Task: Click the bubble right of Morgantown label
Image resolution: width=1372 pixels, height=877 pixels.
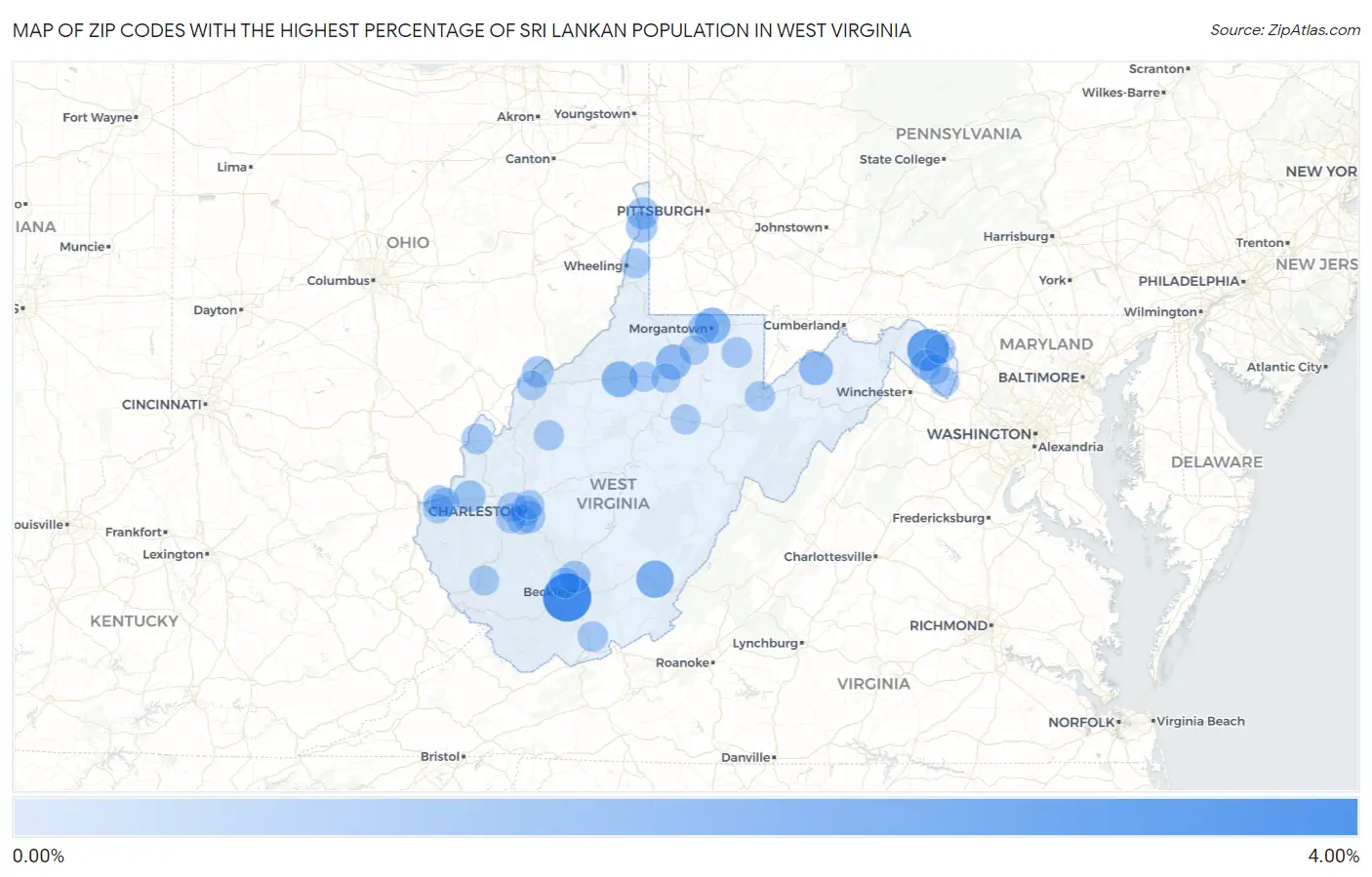Action: tap(710, 325)
